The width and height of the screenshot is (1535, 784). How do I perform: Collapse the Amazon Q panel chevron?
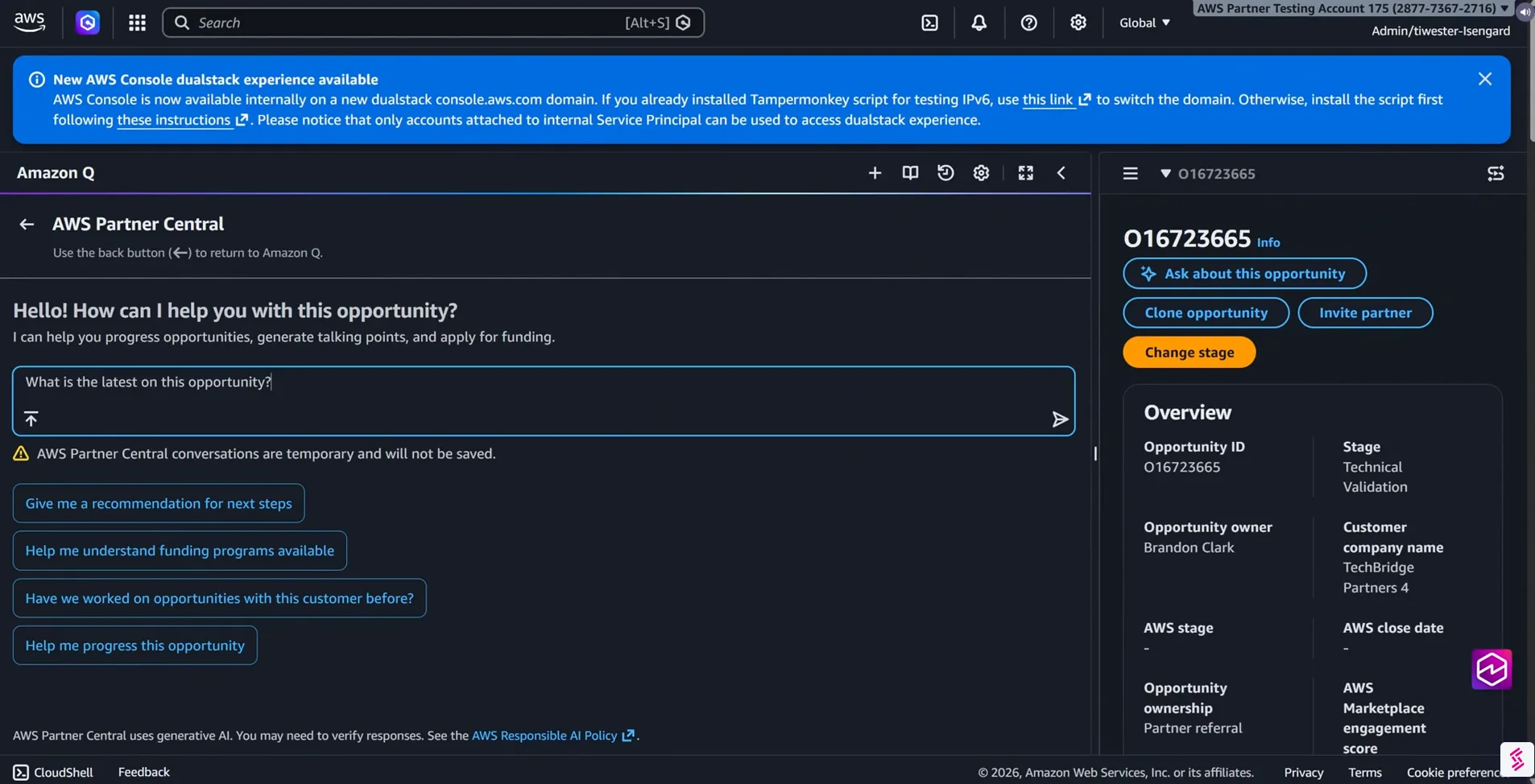1061,173
